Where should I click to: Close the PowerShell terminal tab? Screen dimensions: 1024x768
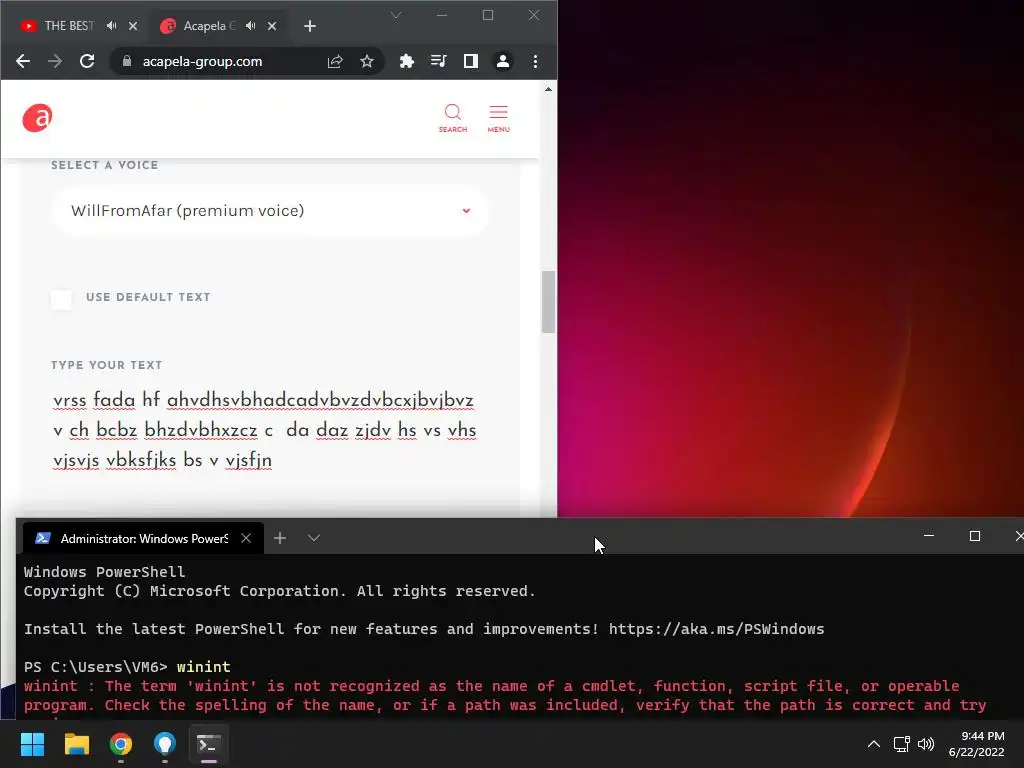click(246, 538)
